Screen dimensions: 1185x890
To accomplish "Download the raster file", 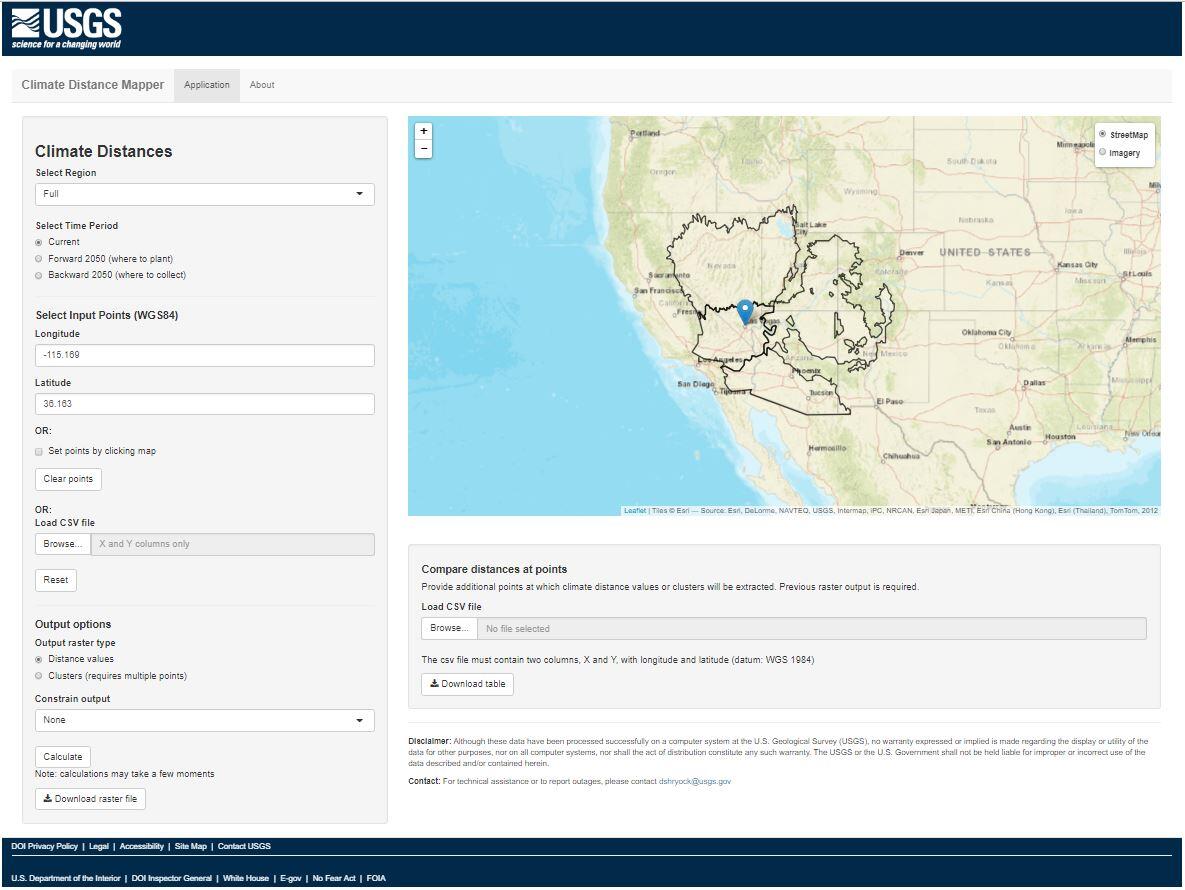I will [x=90, y=799].
